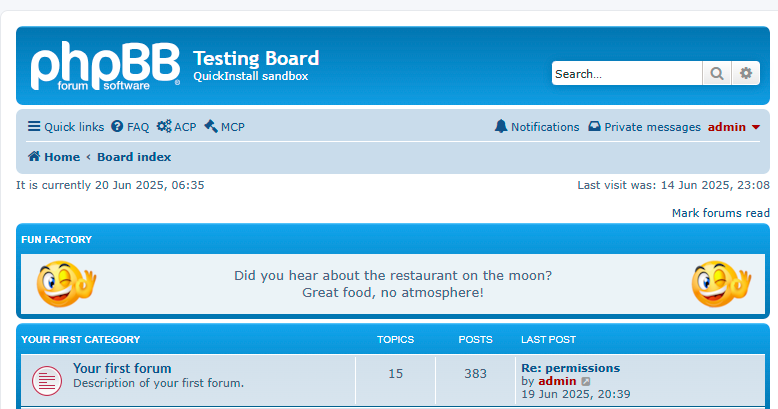Viewport: 778px width, 409px height.
Task: Click the Notifications bell icon
Action: point(501,127)
